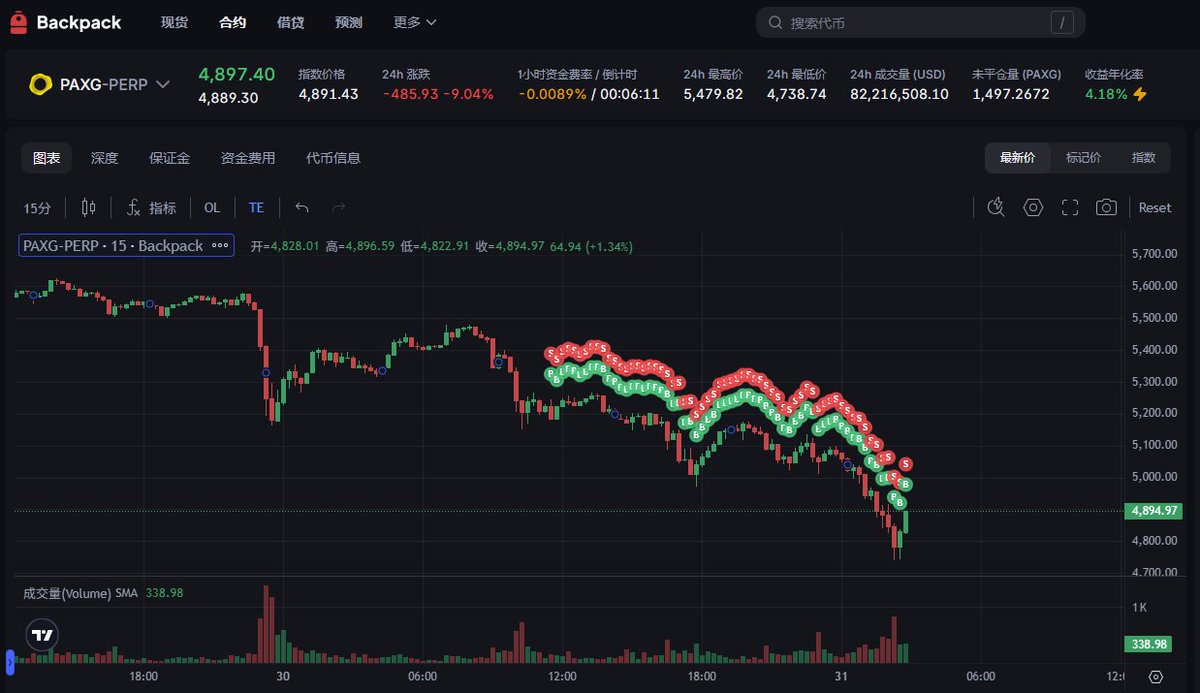Select the 最新价 price source

click(x=1018, y=158)
